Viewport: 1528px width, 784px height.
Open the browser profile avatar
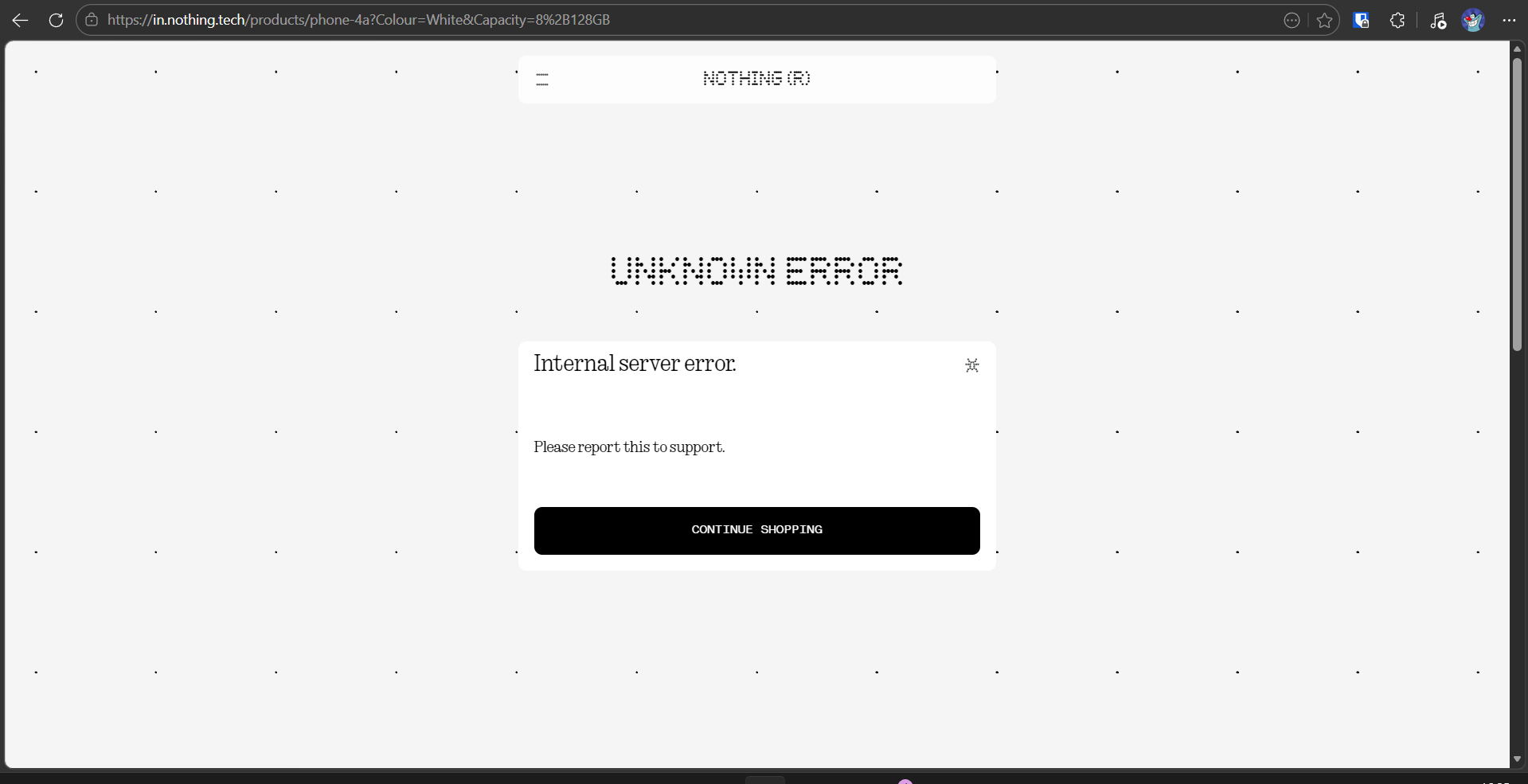[1472, 21]
